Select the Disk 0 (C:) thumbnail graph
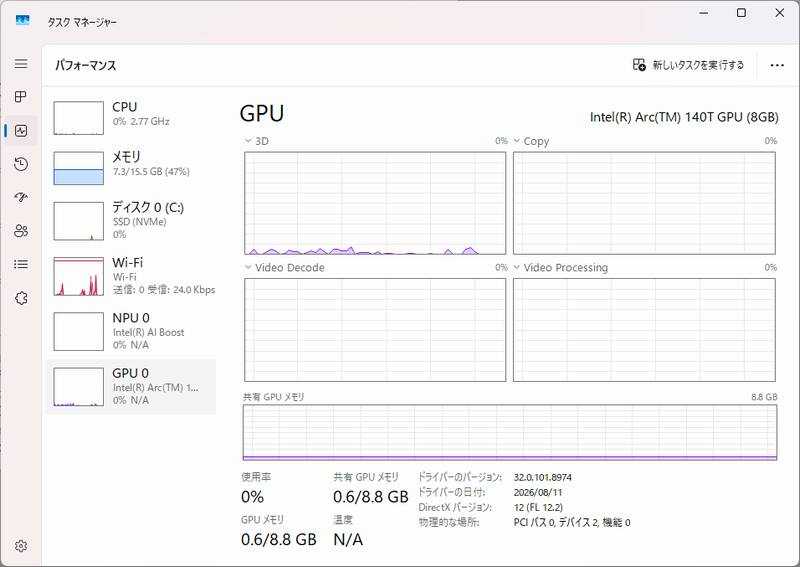 79,221
